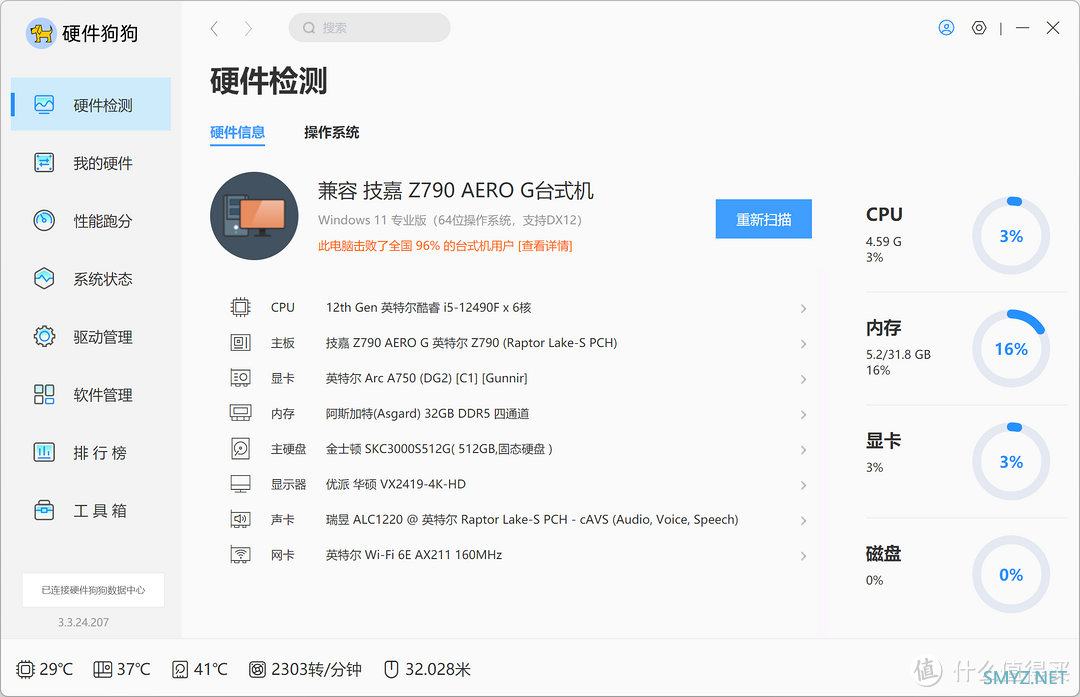Screen dimensions: 1080x697
Task: Expand the CPU i5-12490F row chevron
Action: pyautogui.click(x=803, y=309)
